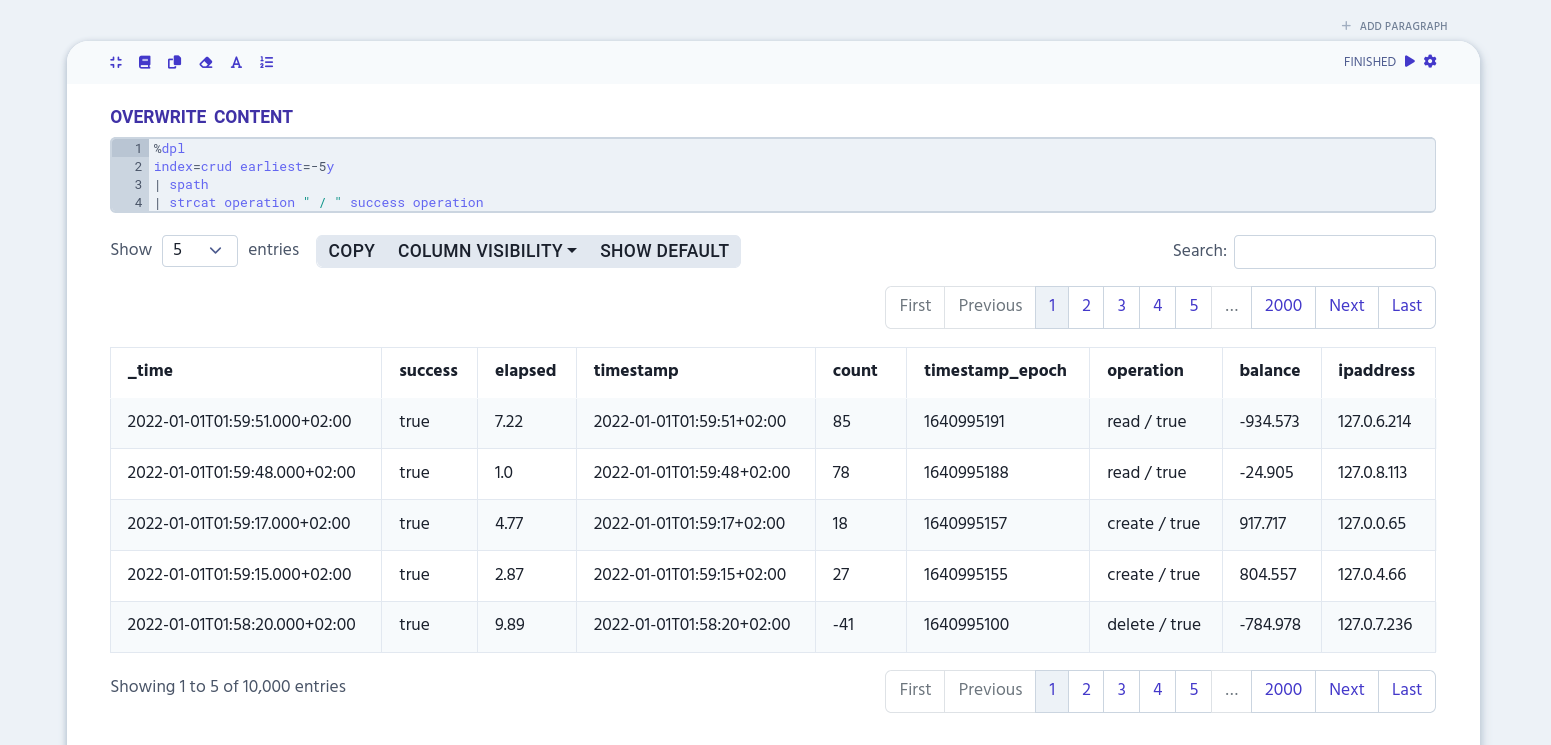Click the copy paragraph icon
Image resolution: width=1551 pixels, height=745 pixels.
coord(175,62)
